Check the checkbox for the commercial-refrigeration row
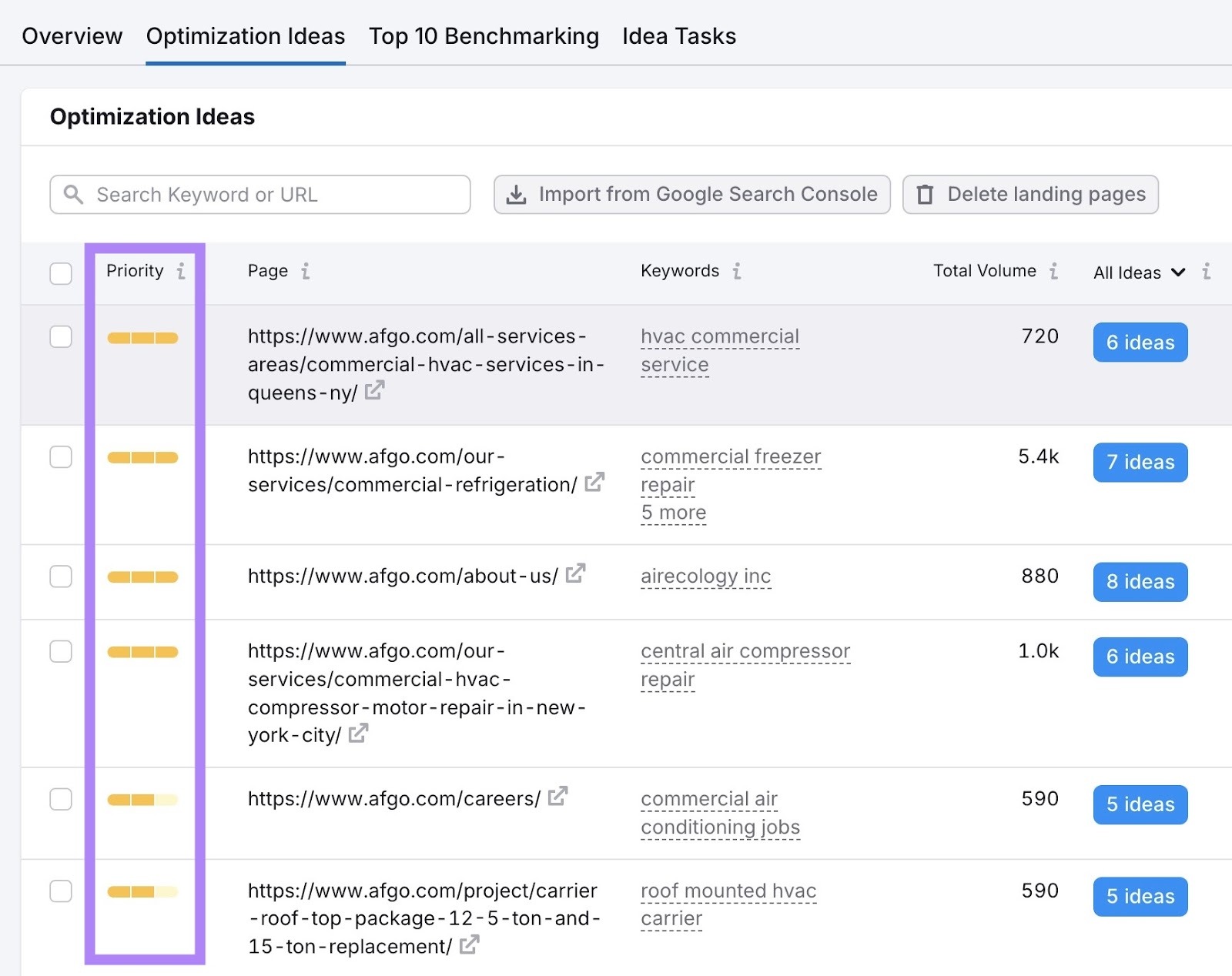The width and height of the screenshot is (1232, 976). pos(60,456)
